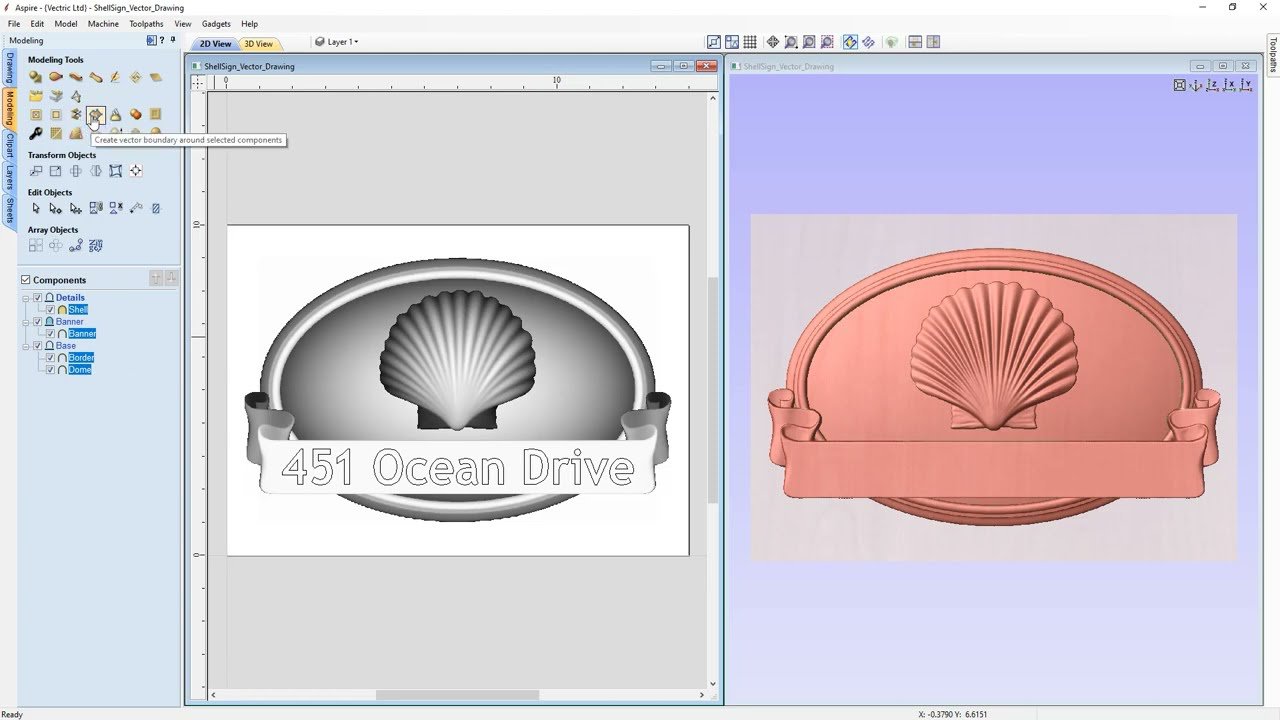The width and height of the screenshot is (1280, 720).
Task: Open the Toolpaths menu
Action: [145, 23]
